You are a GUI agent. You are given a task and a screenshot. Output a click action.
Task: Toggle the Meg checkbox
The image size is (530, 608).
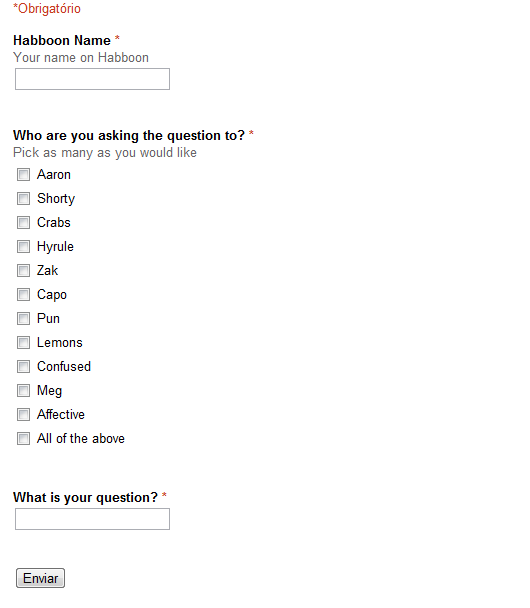tap(23, 390)
